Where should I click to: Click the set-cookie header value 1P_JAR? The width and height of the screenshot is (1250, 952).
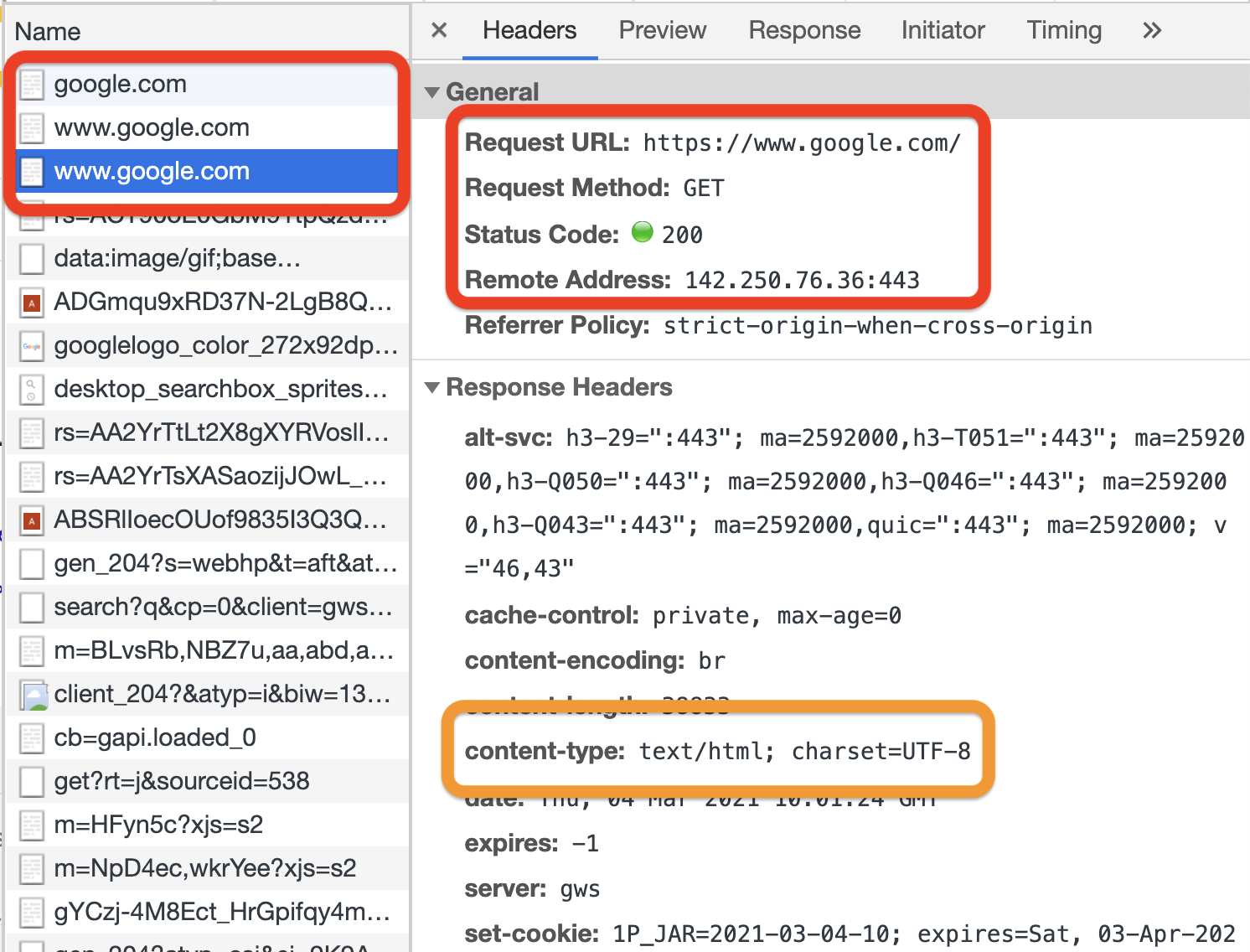pos(924,934)
